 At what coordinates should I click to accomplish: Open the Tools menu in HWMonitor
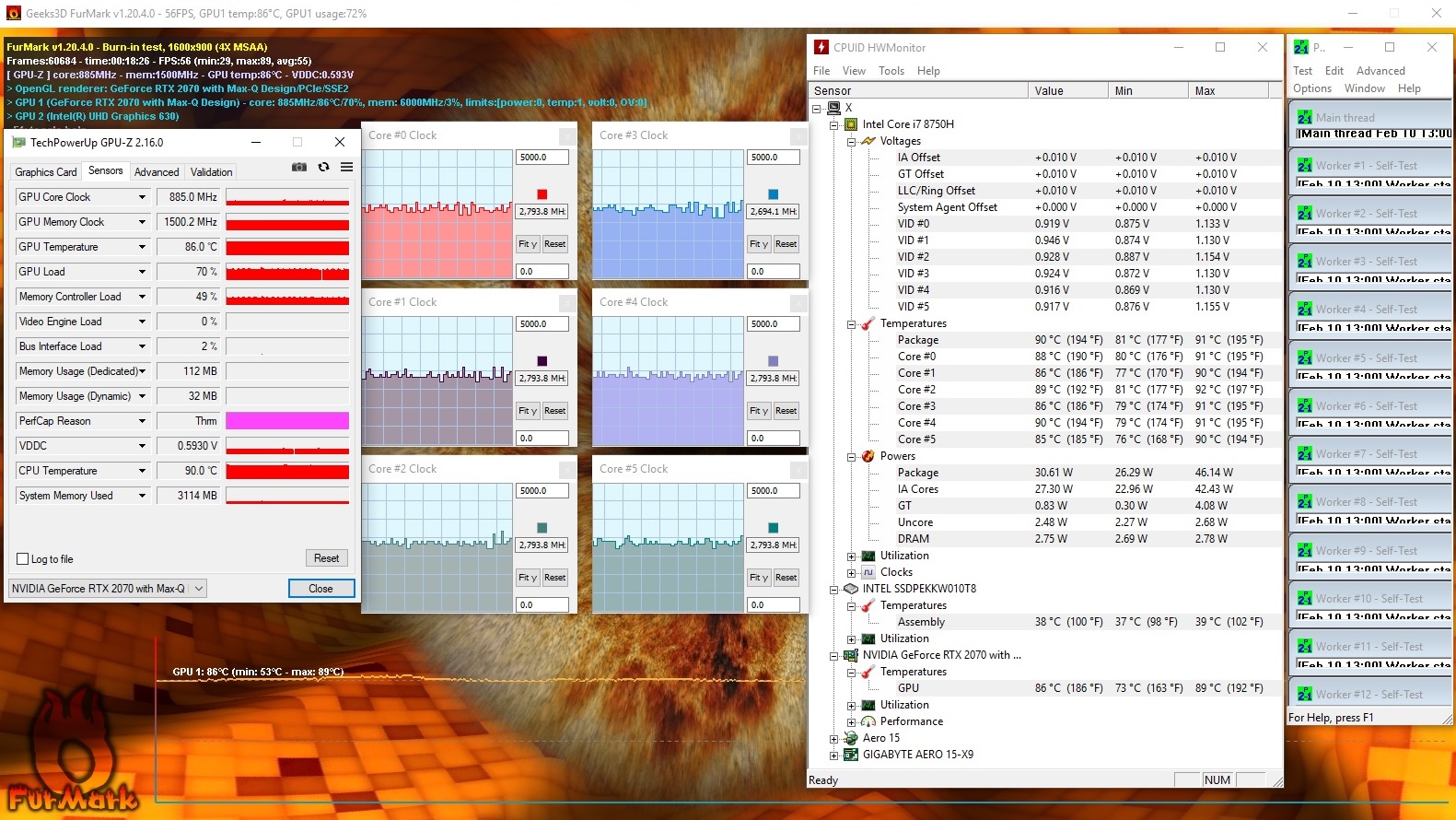[891, 71]
